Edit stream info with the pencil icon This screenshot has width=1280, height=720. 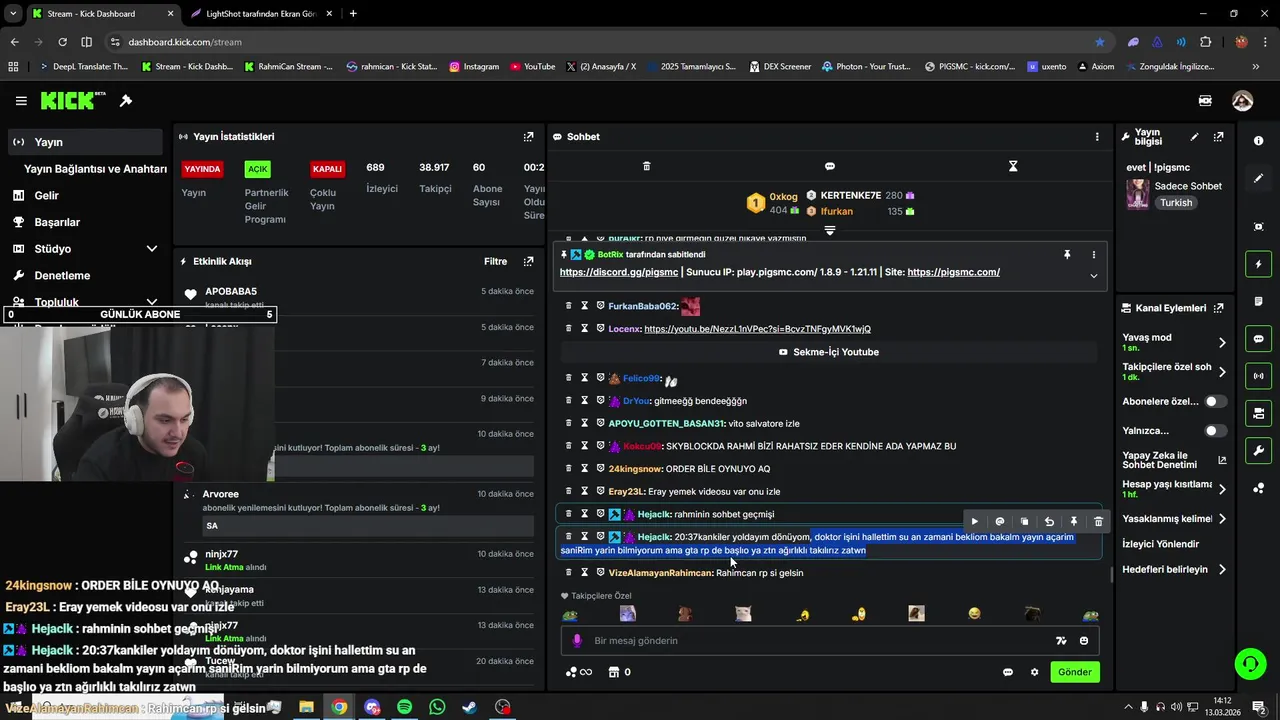1194,137
